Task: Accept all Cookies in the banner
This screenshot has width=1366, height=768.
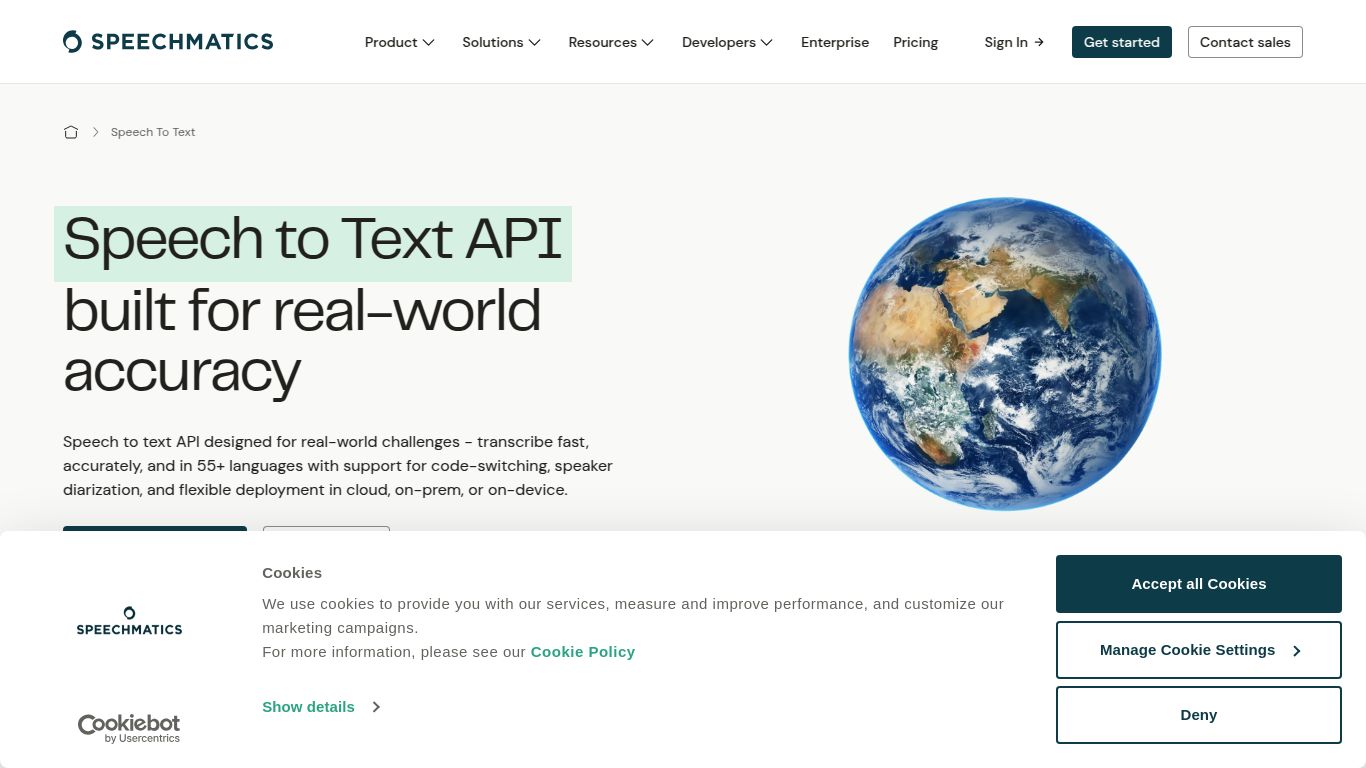Action: (x=1198, y=583)
